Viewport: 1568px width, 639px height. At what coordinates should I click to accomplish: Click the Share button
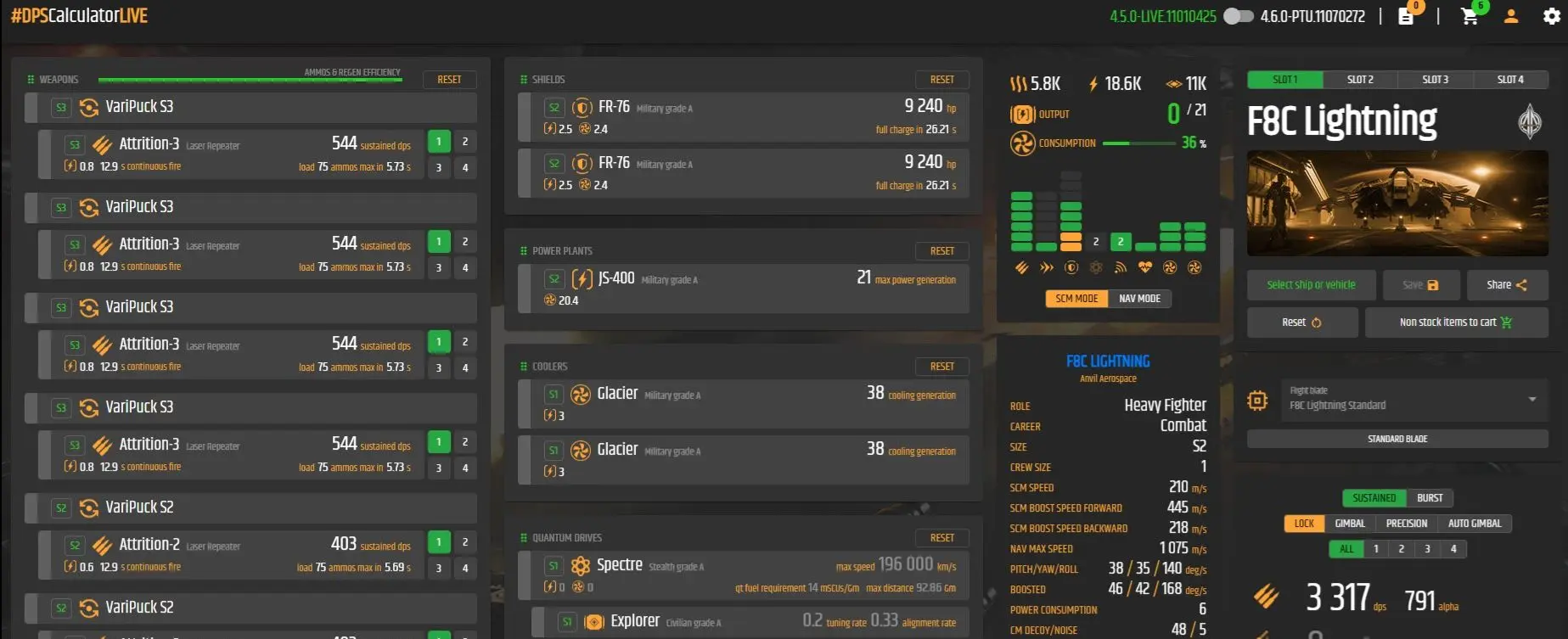coord(1507,285)
